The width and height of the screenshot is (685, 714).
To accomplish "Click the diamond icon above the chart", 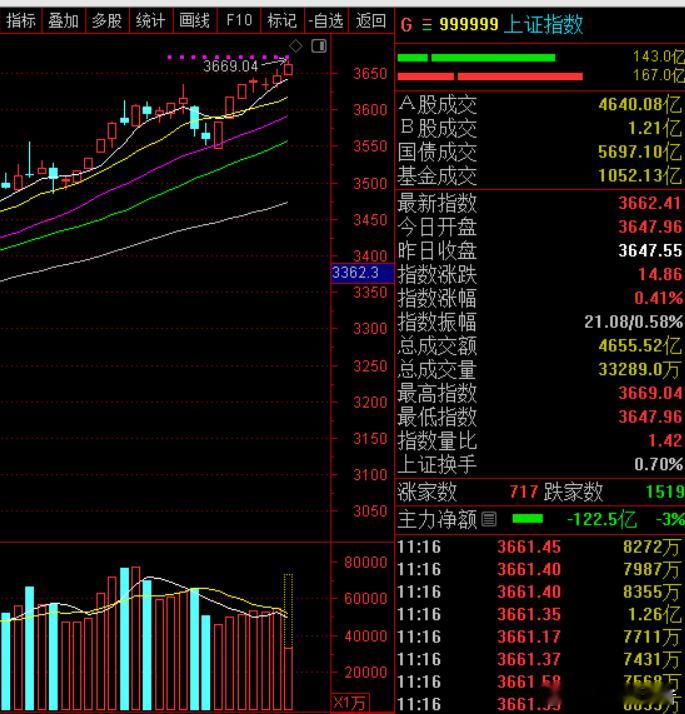I will [296, 46].
